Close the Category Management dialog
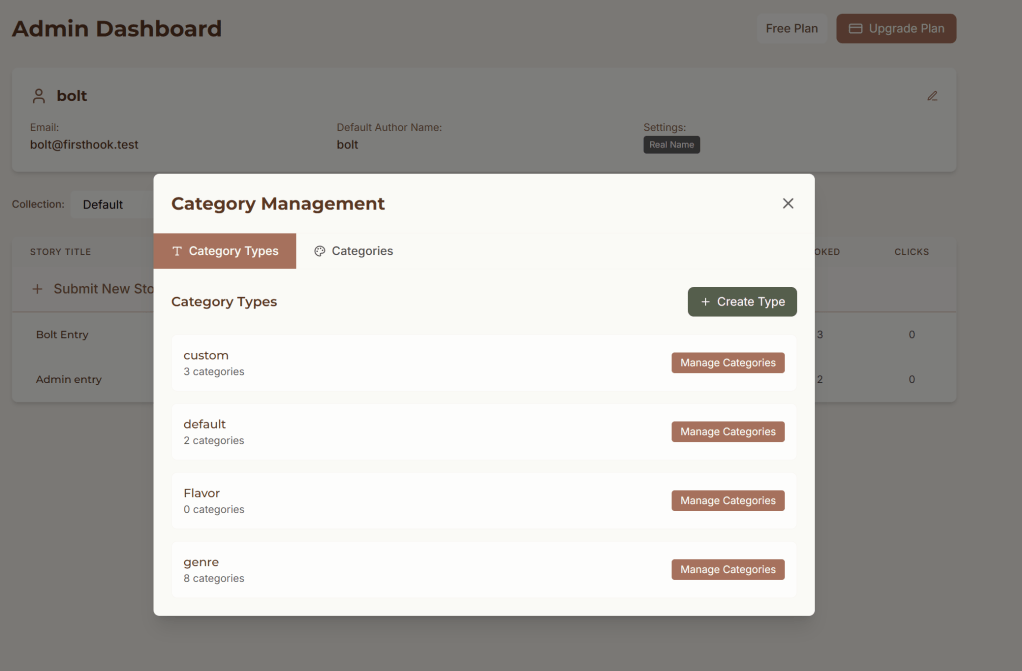Image resolution: width=1022 pixels, height=671 pixels. (788, 204)
